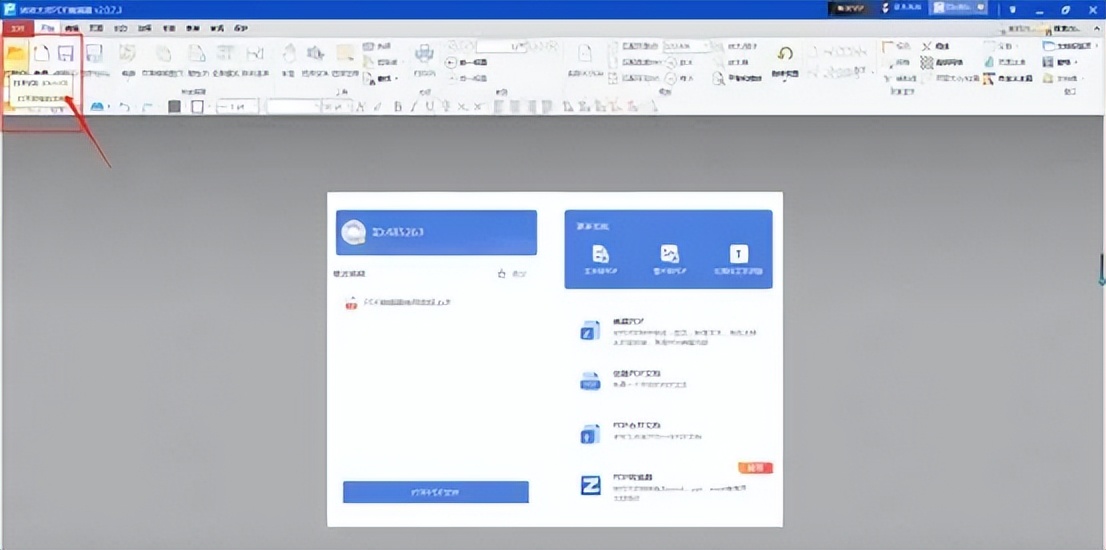Click the Print icon in ribbon

coord(424,55)
